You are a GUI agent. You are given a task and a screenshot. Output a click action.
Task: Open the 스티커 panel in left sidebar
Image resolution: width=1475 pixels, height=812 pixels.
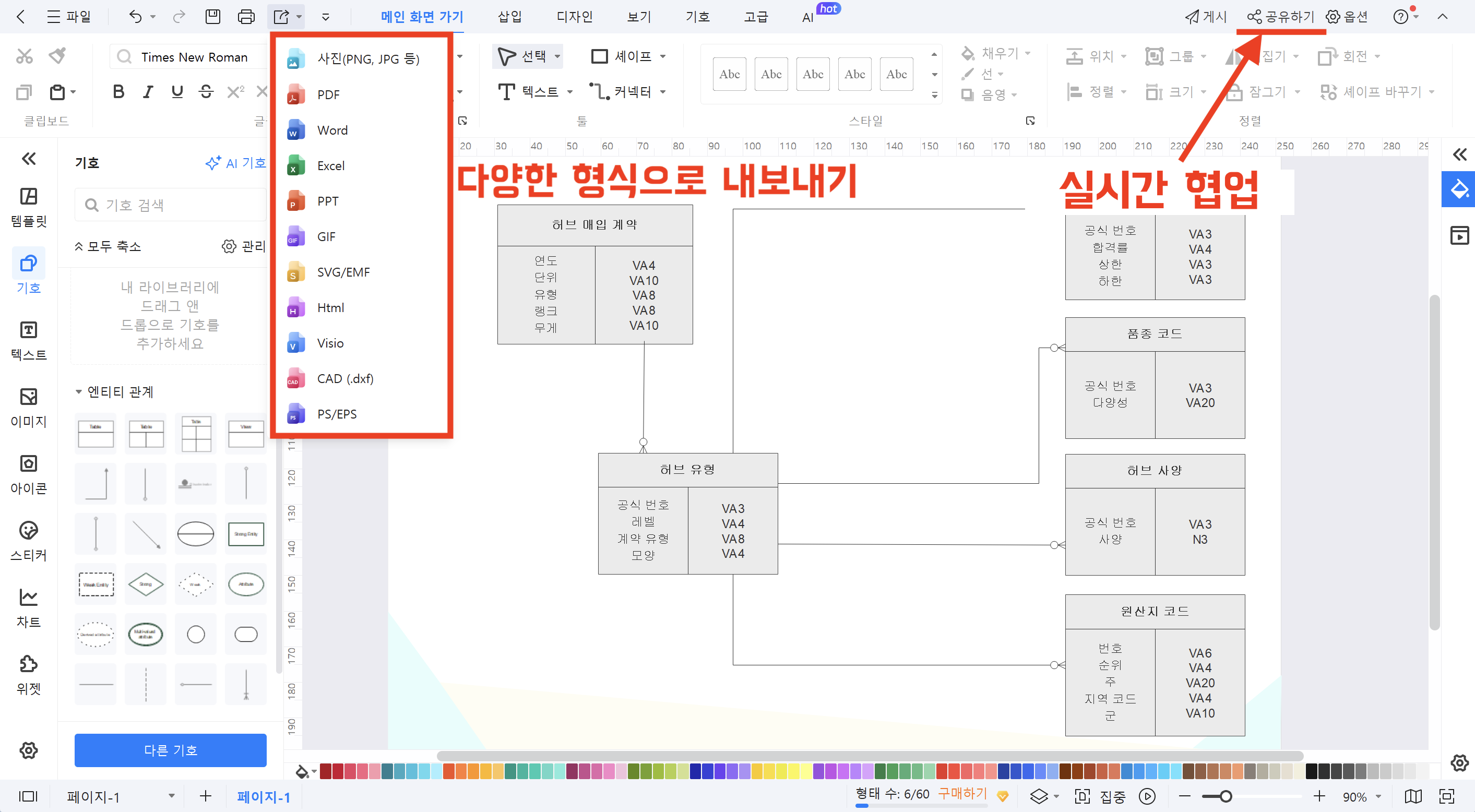tap(28, 538)
